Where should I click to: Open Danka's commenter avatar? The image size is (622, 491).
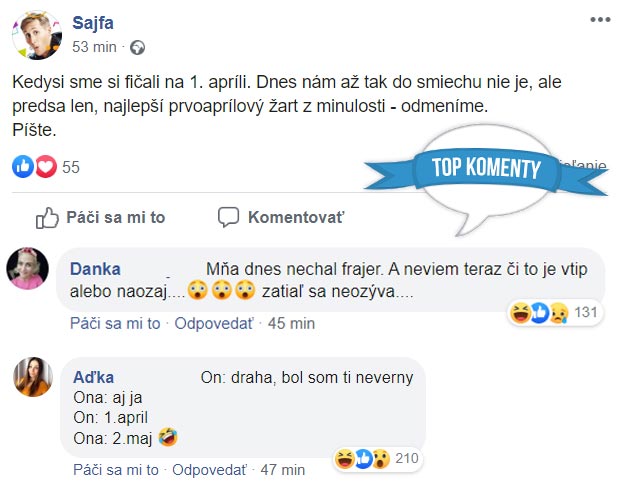[26, 269]
